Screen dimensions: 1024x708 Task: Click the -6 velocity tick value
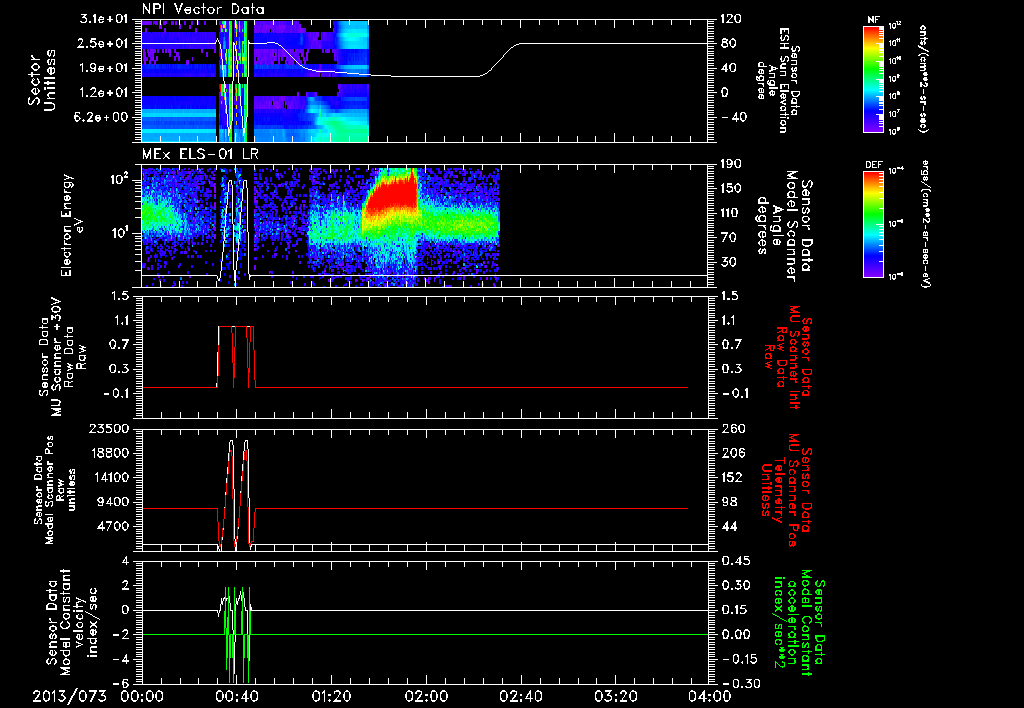pos(123,683)
